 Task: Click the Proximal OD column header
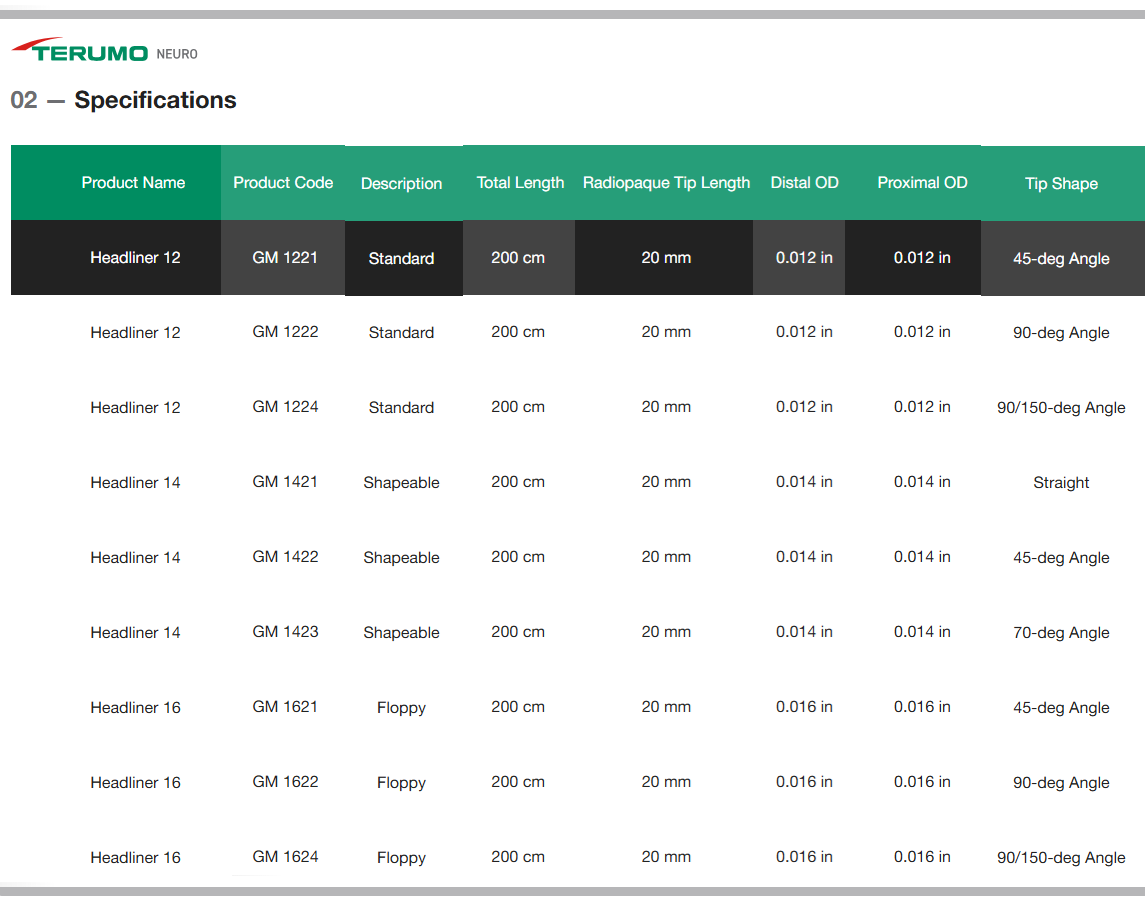click(x=922, y=183)
